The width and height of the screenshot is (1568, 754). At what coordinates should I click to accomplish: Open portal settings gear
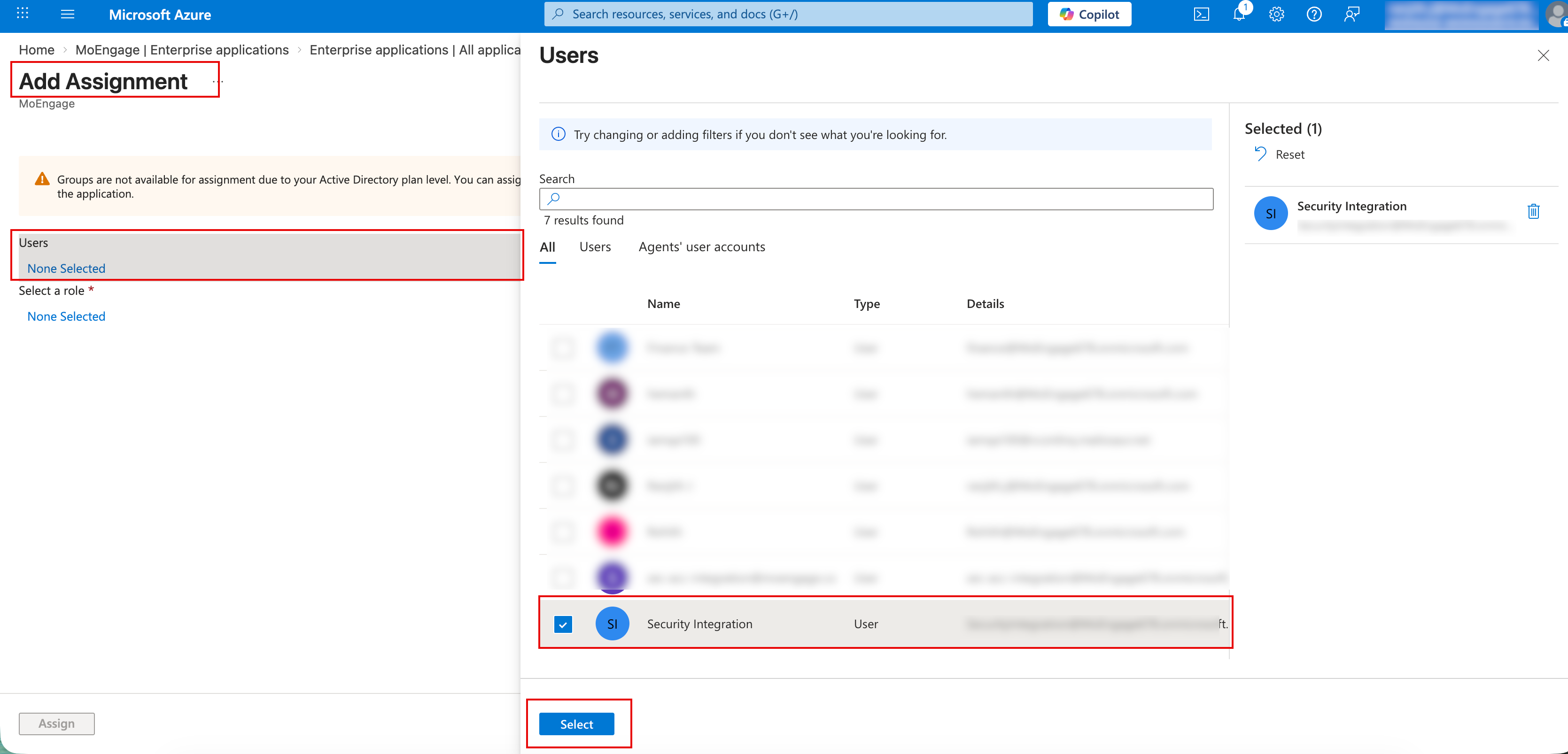coord(1276,14)
